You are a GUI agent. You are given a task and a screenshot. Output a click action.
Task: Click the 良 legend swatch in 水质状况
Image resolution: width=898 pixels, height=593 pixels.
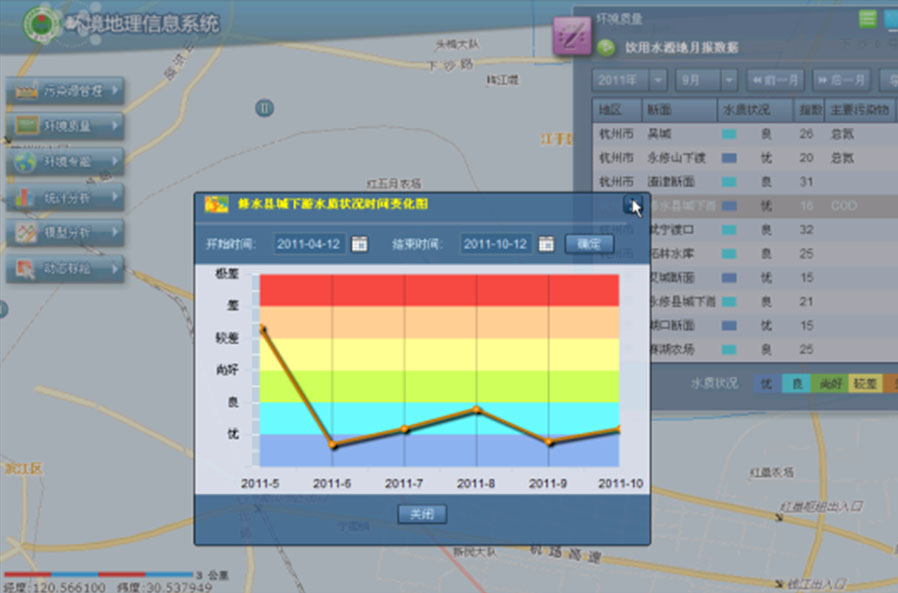click(x=796, y=384)
